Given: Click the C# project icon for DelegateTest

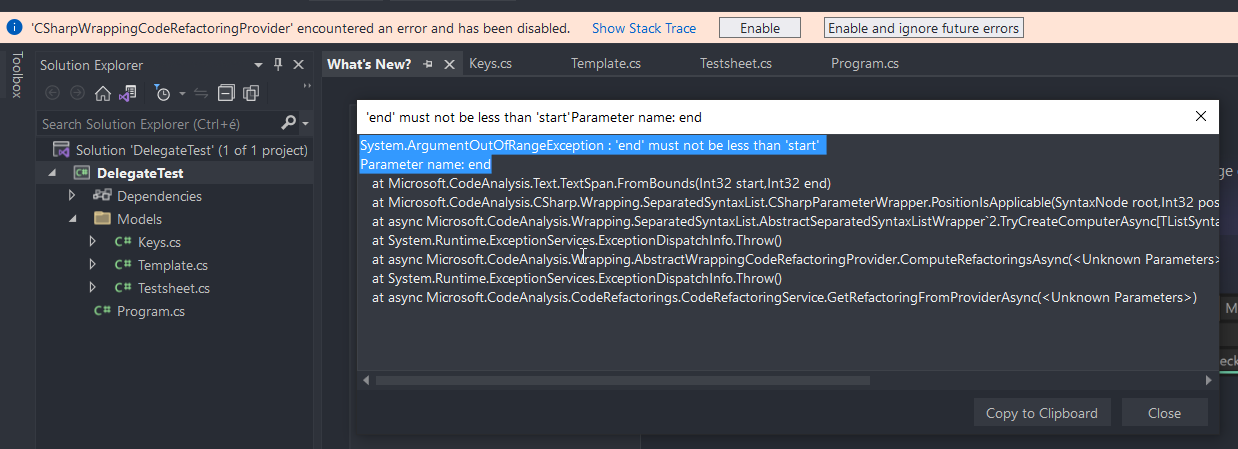Looking at the screenshot, I should point(82,173).
